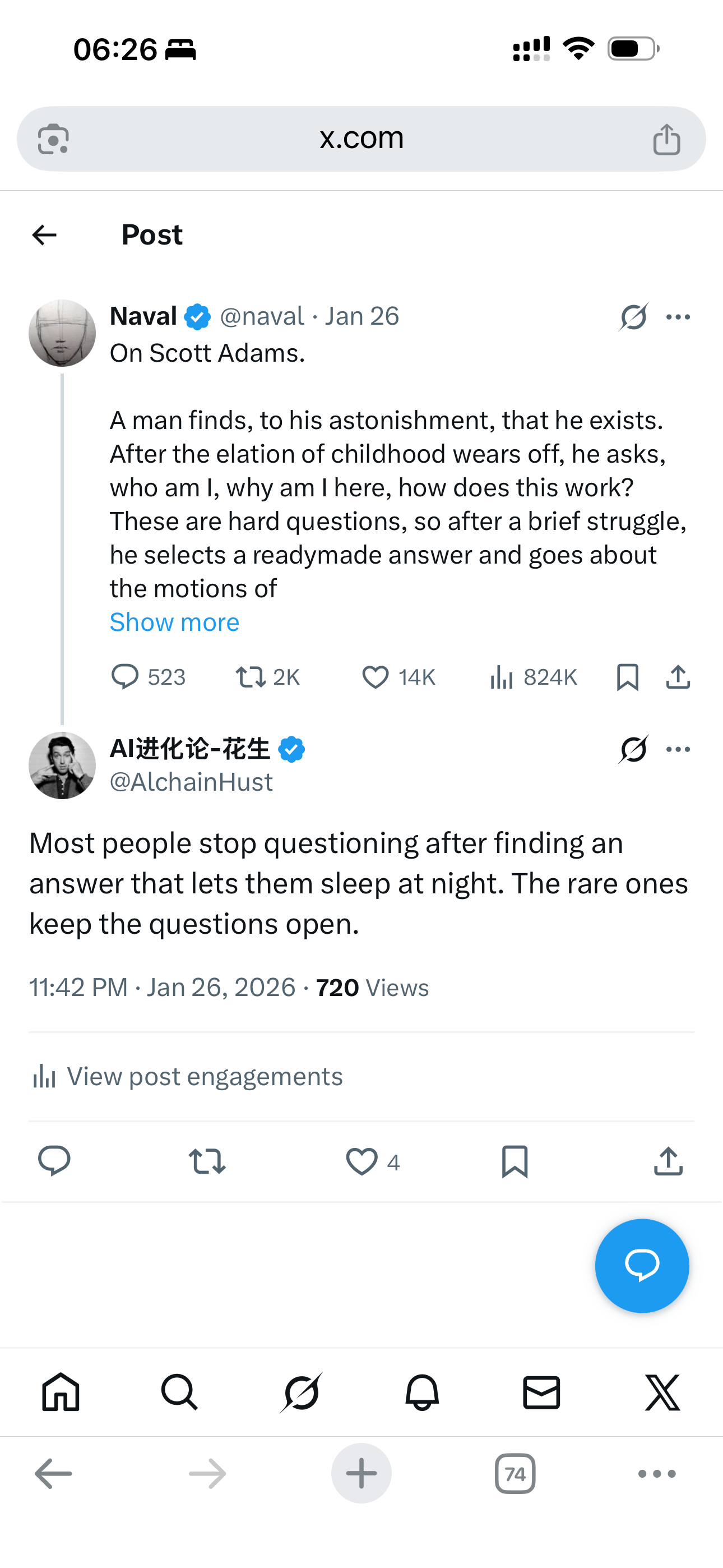Image resolution: width=723 pixels, height=1568 pixels.
Task: Go back using the Post header arrow
Action: tap(44, 235)
